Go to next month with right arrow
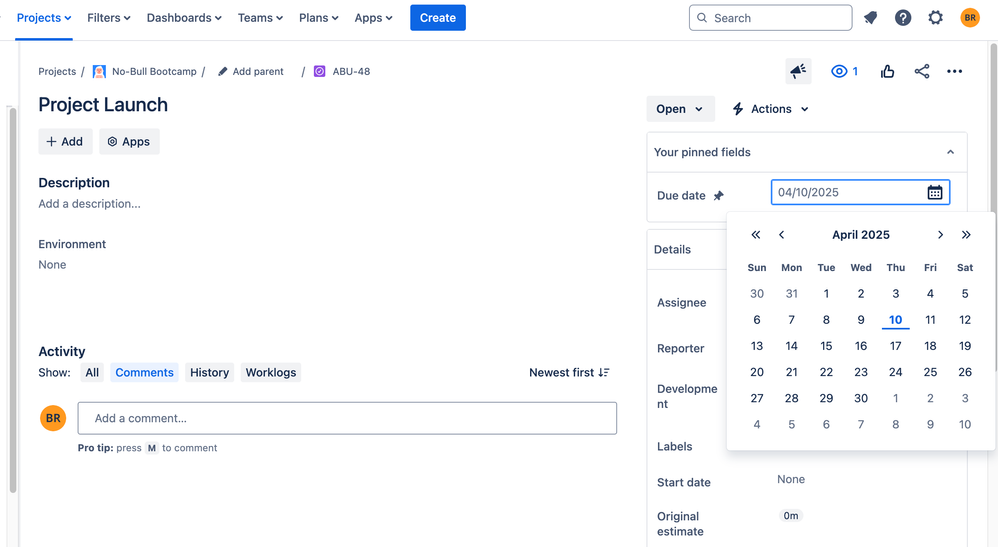998x547 pixels. pos(940,235)
